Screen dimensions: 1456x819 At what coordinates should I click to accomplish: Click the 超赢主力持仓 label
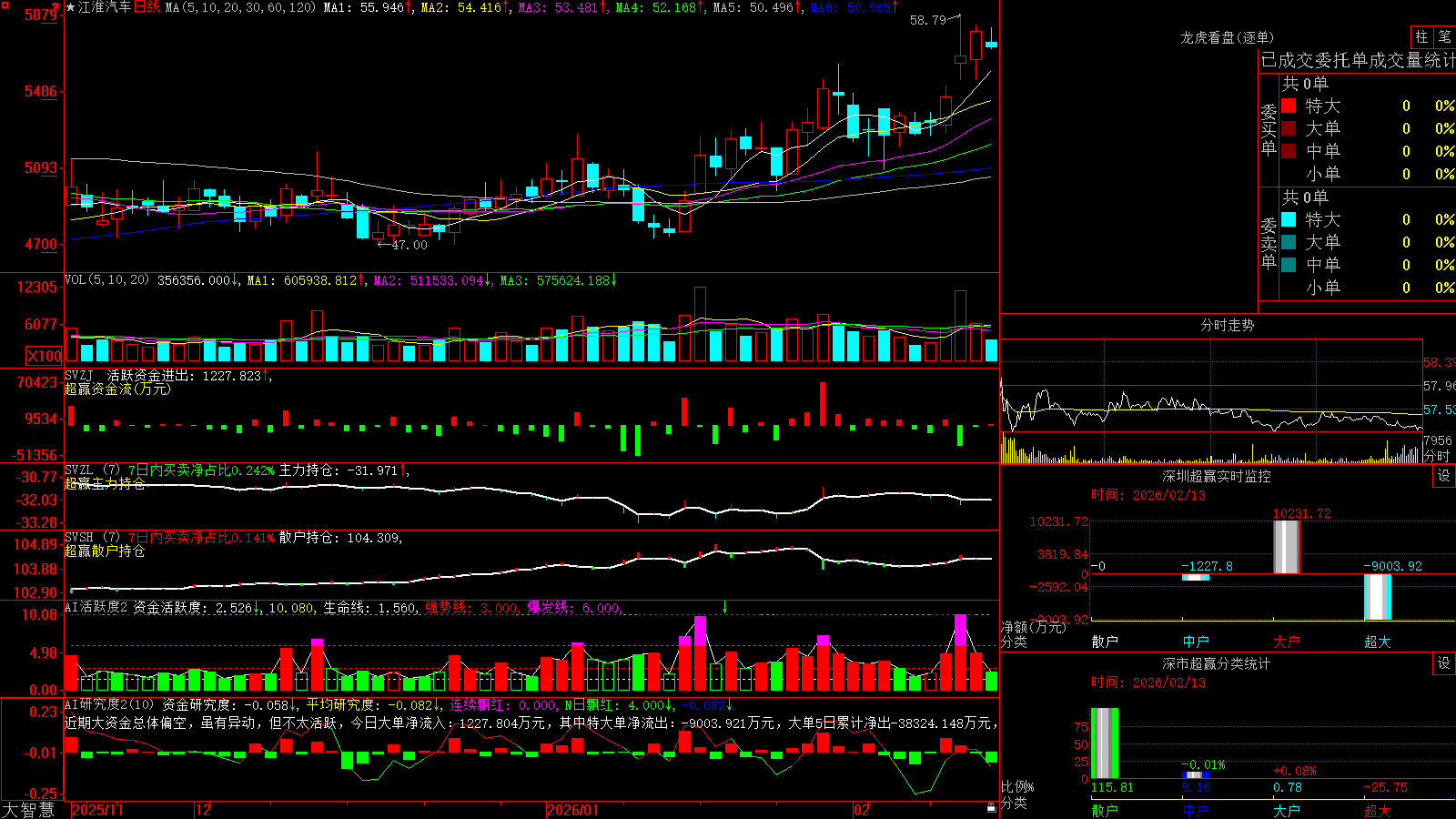(105, 483)
